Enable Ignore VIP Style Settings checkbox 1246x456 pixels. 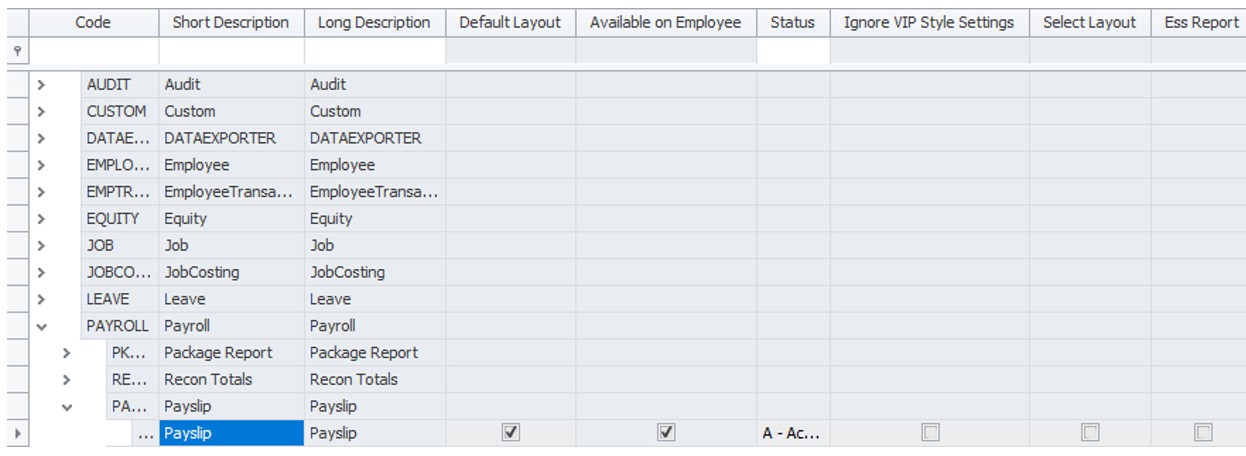click(930, 433)
